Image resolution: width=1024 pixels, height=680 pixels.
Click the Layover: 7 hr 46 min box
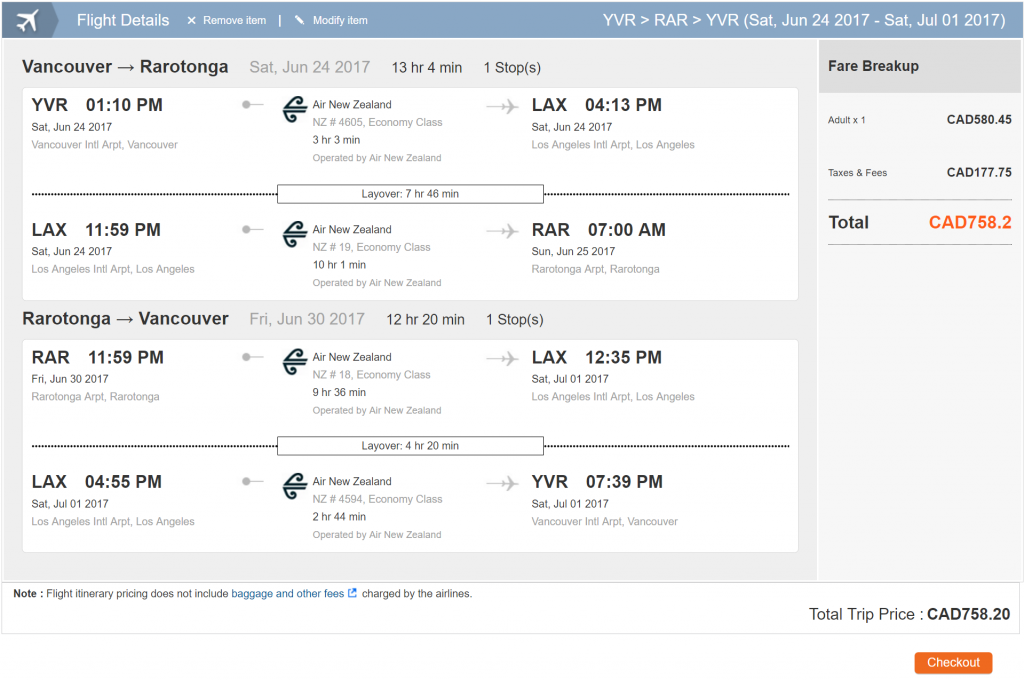pyautogui.click(x=410, y=194)
